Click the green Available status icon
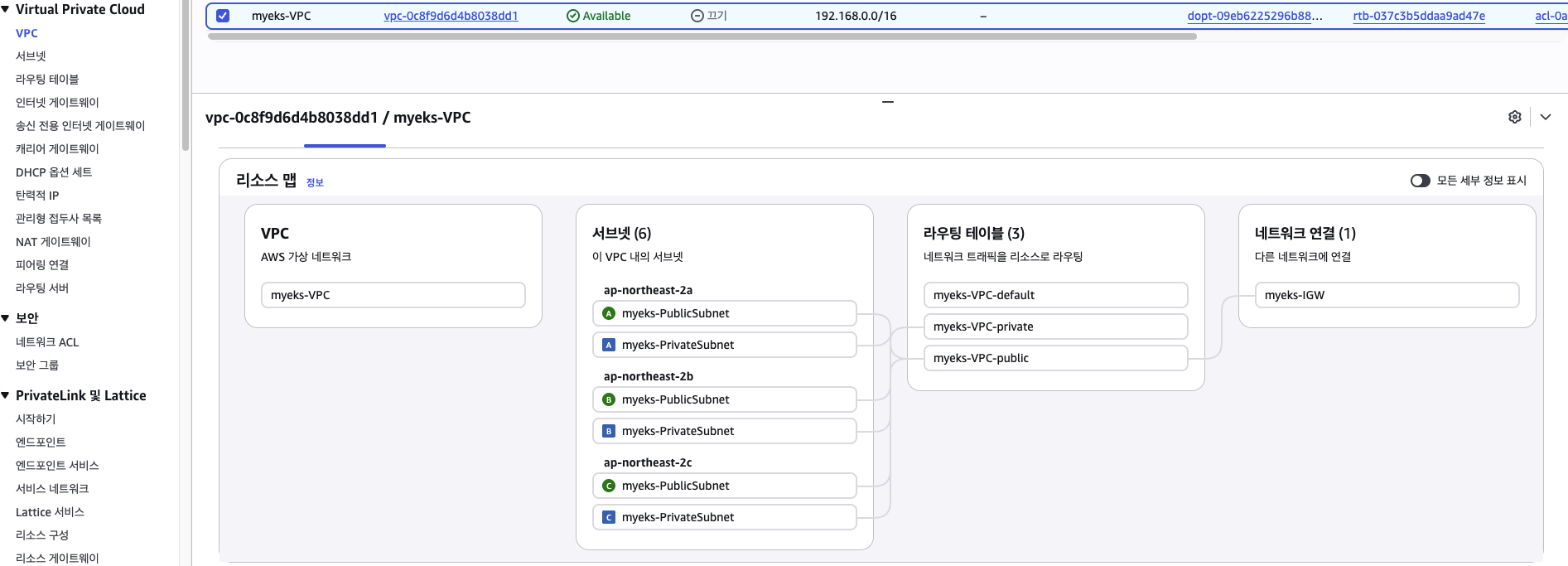This screenshot has width=1568, height=566. [x=572, y=16]
